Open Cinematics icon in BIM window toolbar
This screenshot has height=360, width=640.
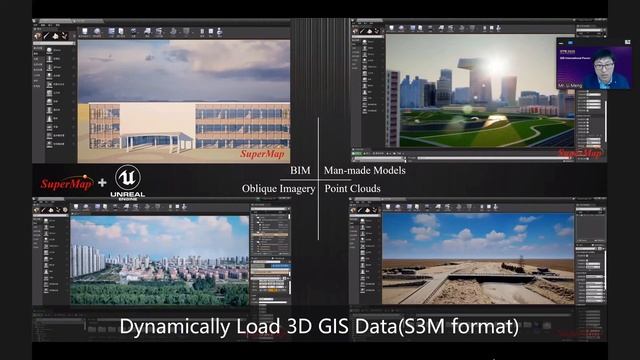click(x=160, y=31)
